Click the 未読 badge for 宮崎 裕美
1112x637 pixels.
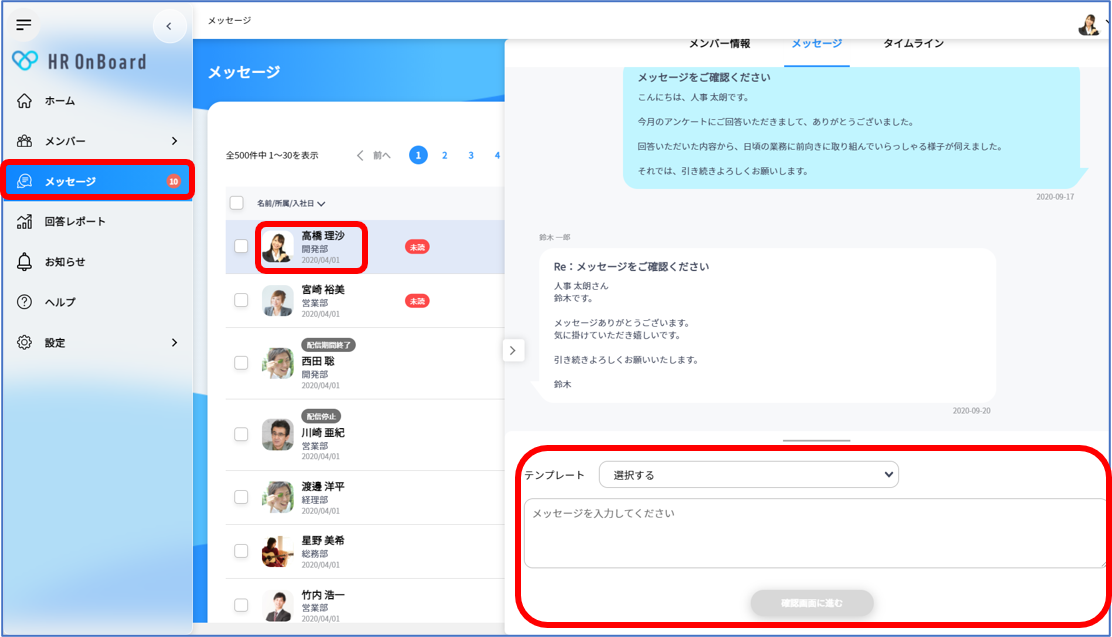(x=417, y=301)
